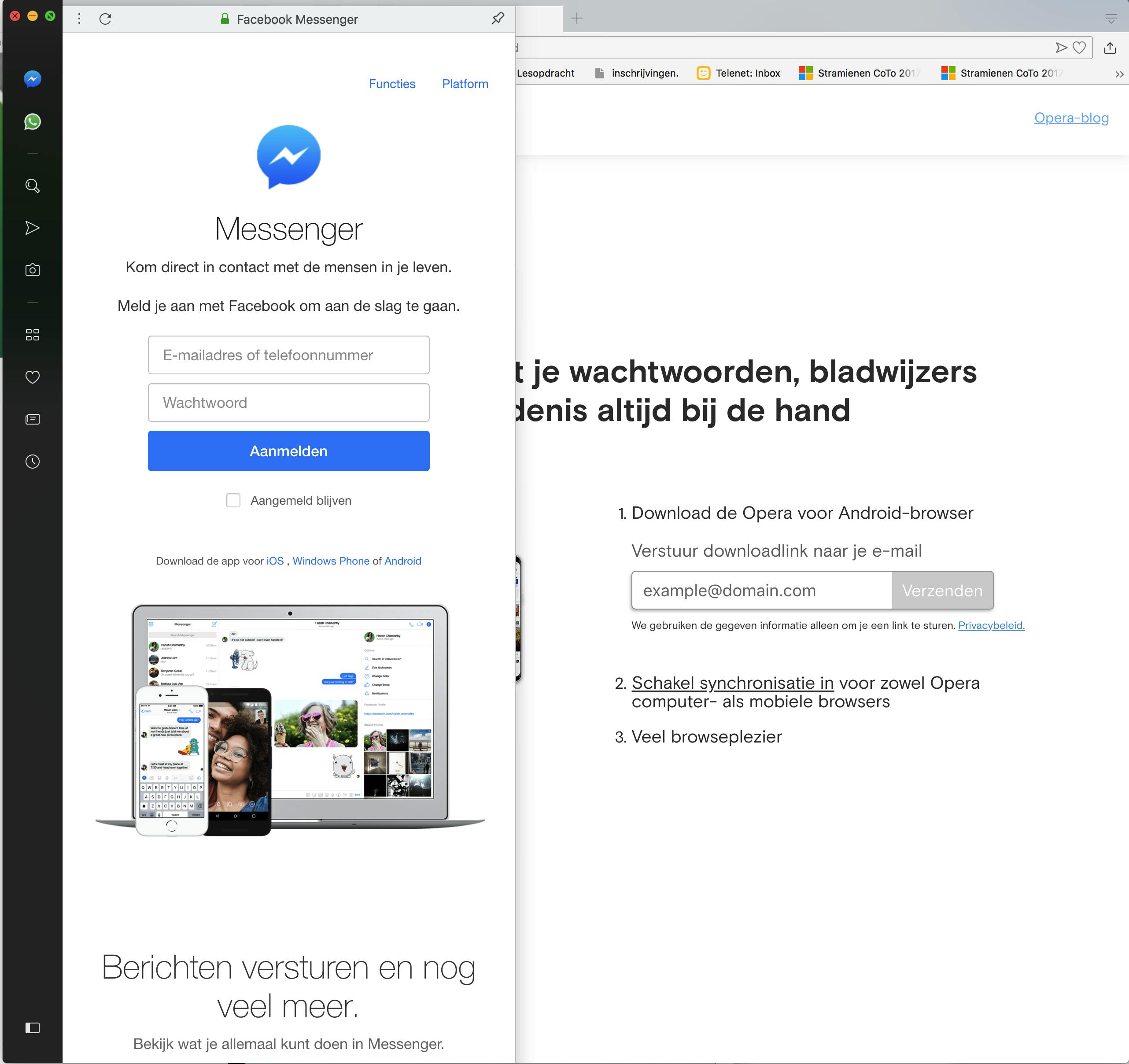
Task: Open WhatsApp in the sidebar
Action: tap(33, 122)
